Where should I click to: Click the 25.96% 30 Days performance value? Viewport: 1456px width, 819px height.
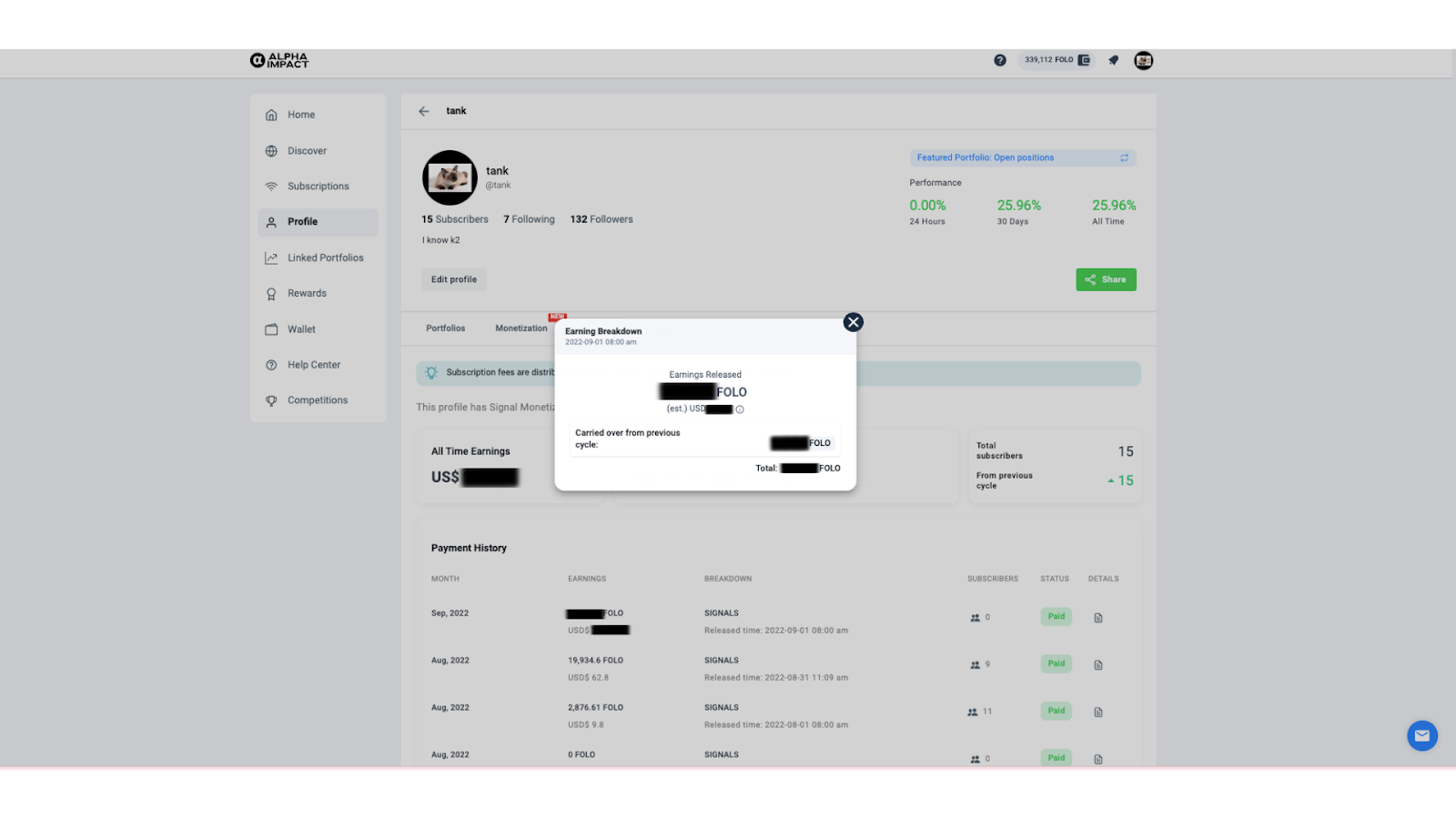click(1019, 206)
